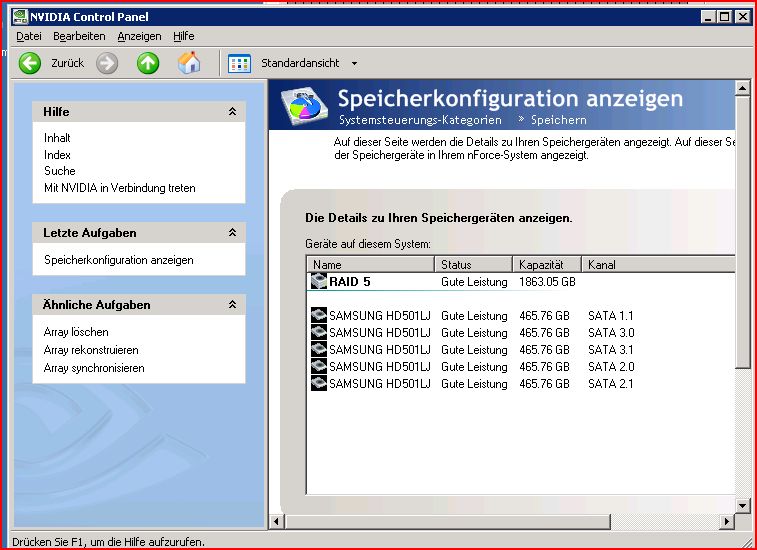Viewport: 757px width, 550px height.
Task: Sort by the Kanal column header
Action: pos(659,265)
